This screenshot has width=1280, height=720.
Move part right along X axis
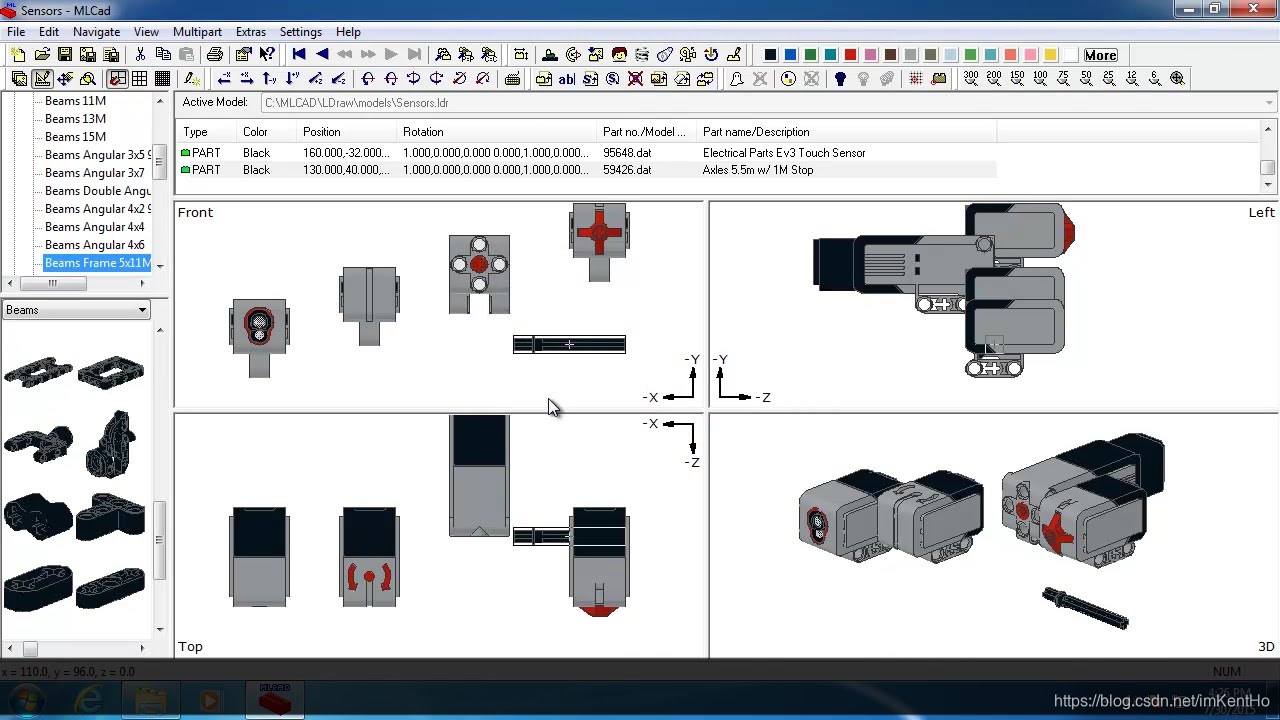247,79
